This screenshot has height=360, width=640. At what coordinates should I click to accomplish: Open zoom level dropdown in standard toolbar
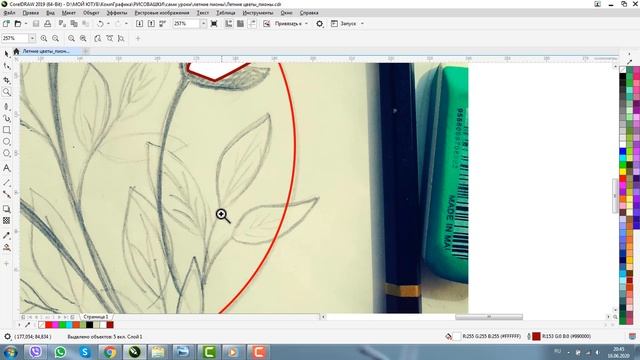point(203,24)
